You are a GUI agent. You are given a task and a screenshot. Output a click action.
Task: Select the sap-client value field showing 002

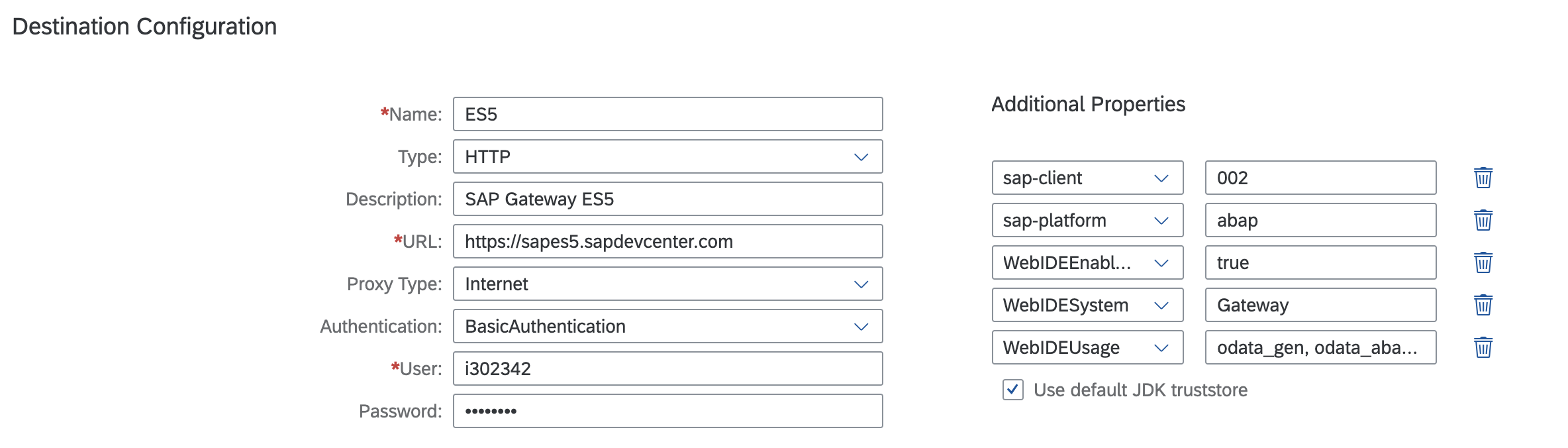point(1320,178)
